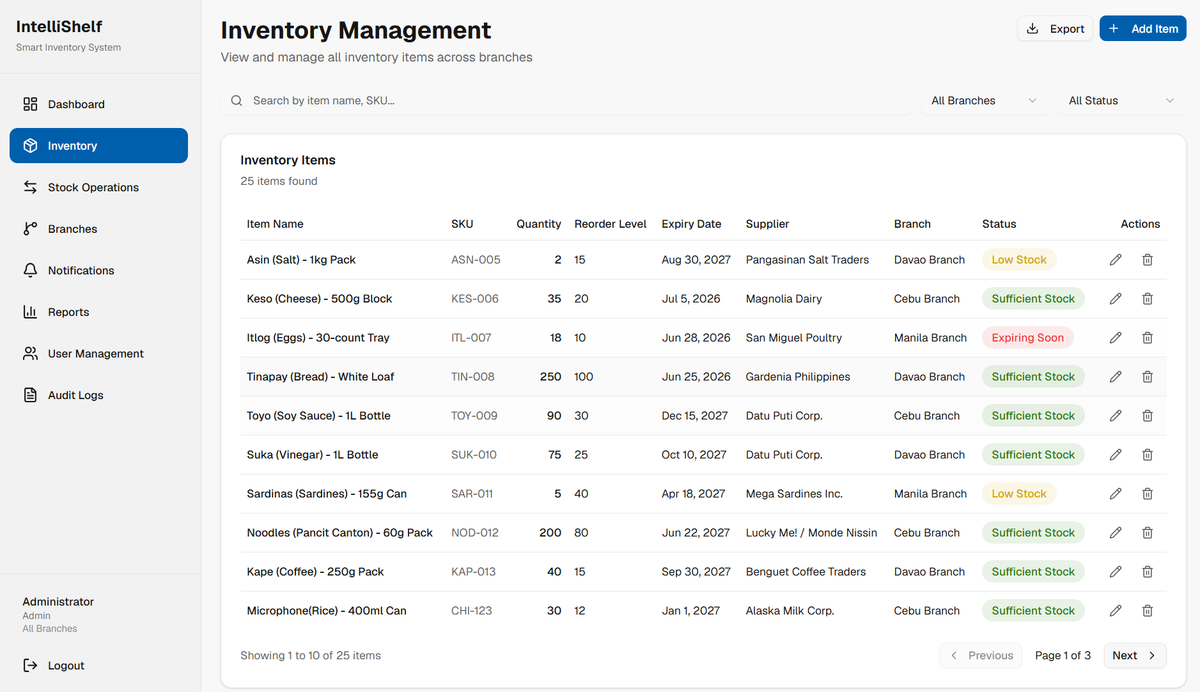
Task: Edit Toyo (Soy Sauce) with pencil icon
Action: [1116, 416]
